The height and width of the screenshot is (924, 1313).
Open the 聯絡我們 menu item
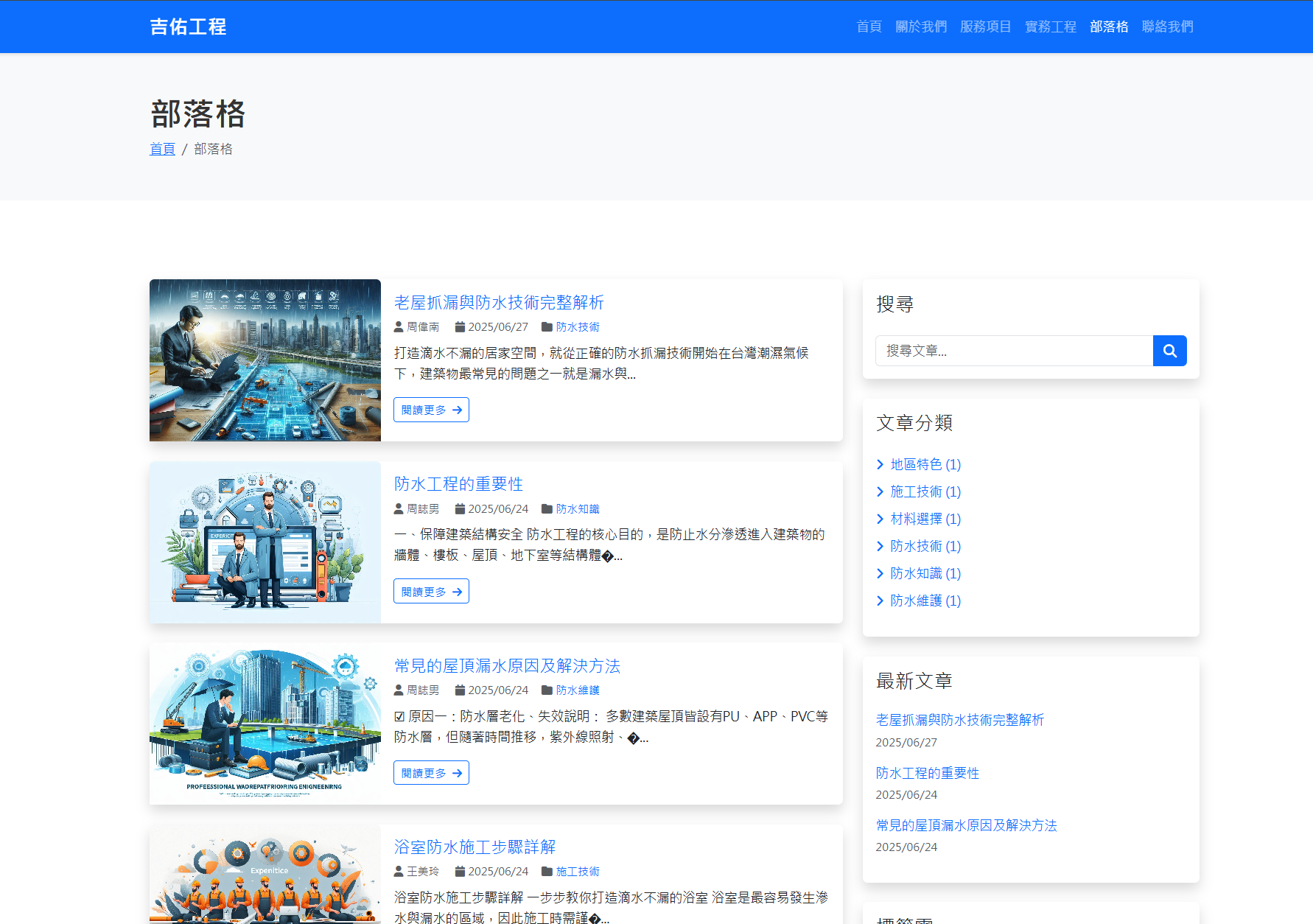[1168, 27]
